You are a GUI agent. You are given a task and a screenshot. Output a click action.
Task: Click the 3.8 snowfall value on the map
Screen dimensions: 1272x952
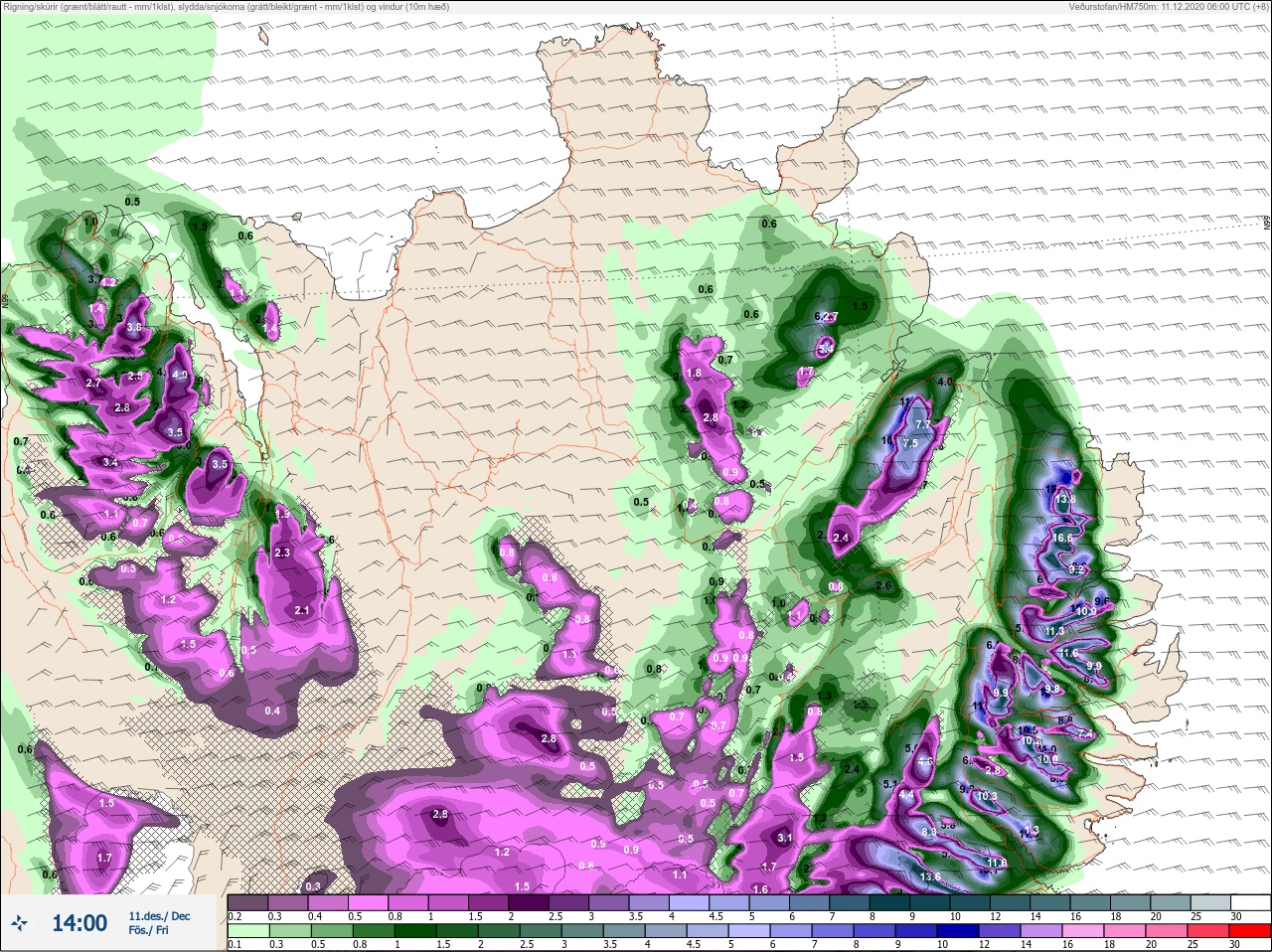point(134,327)
